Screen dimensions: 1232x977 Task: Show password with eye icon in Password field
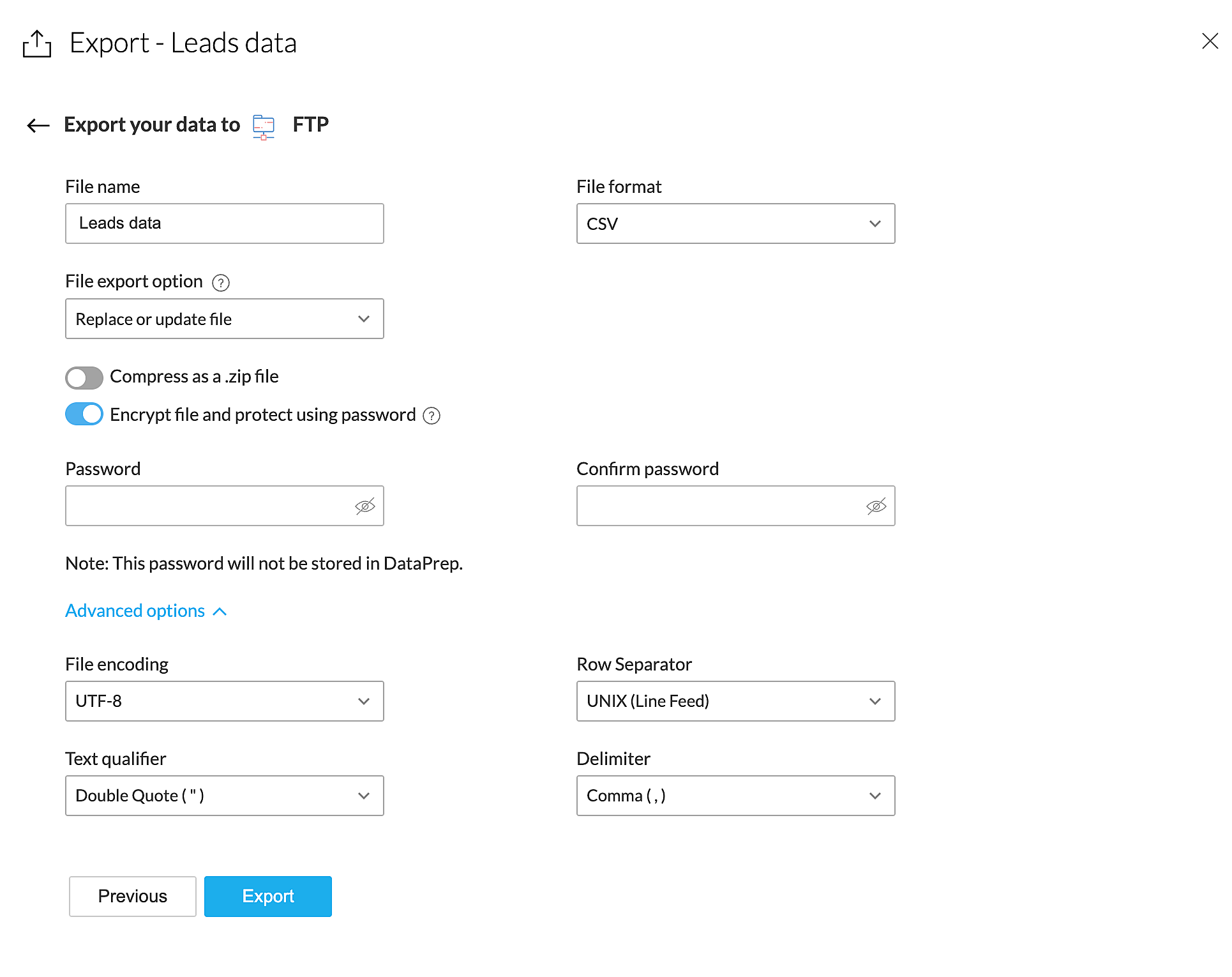coord(364,506)
